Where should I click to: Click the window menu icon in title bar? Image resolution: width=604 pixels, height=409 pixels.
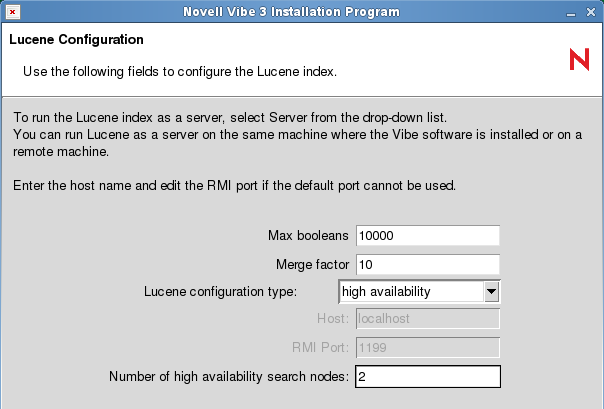click(x=11, y=12)
